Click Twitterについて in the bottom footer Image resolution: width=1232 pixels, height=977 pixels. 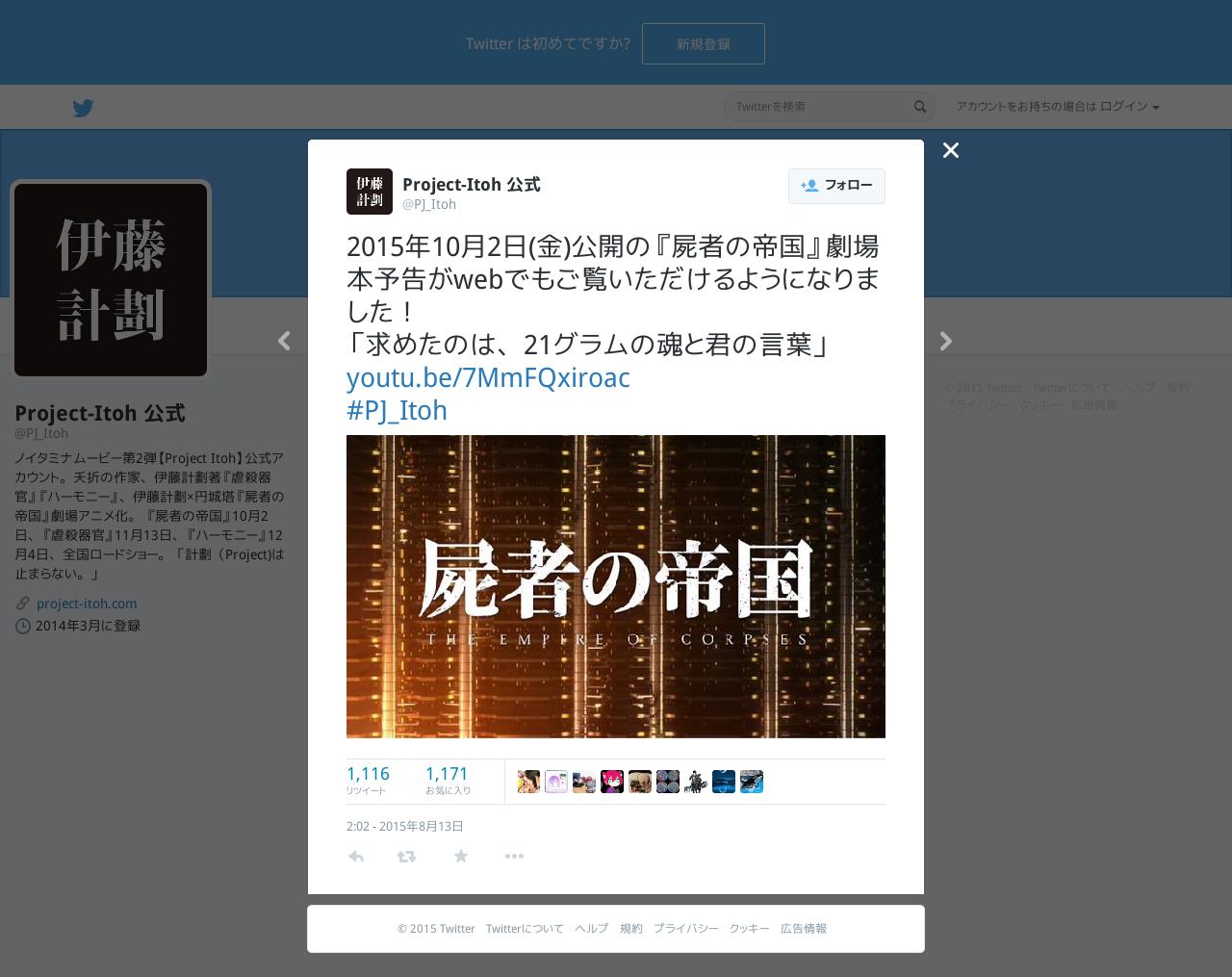click(525, 929)
